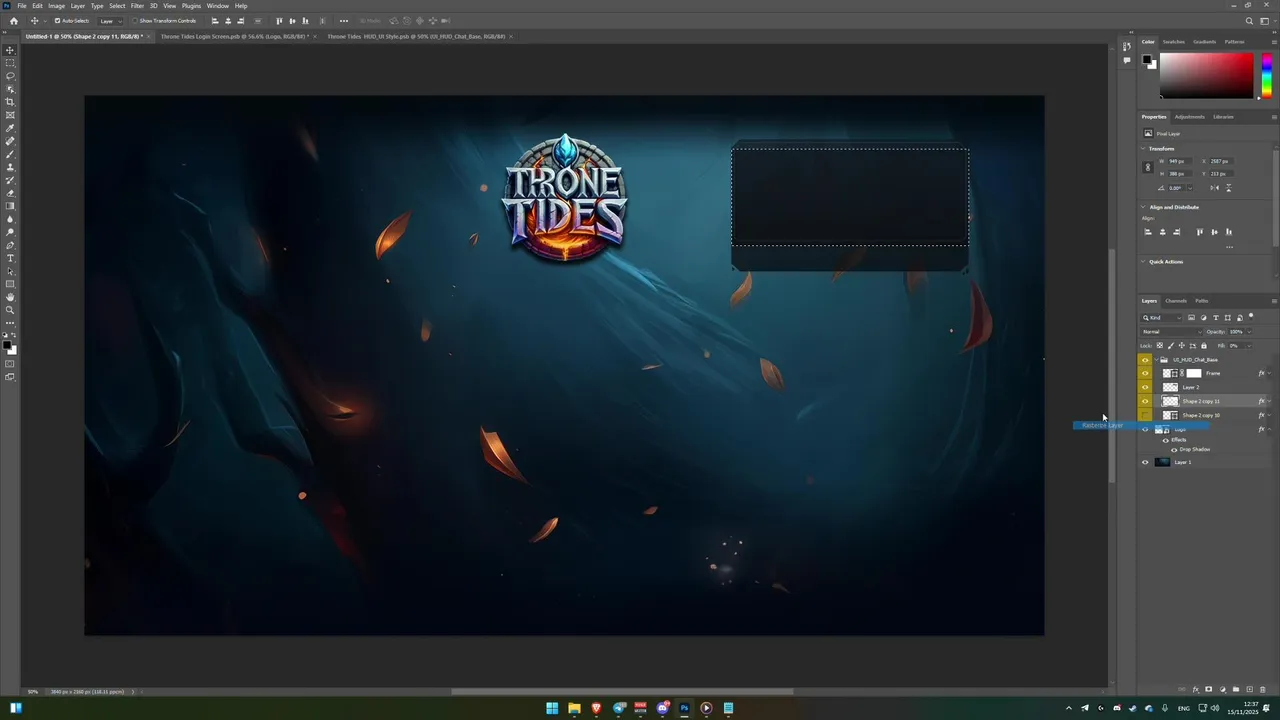
Task: Hide the Layer 2 layer
Action: 1145,387
